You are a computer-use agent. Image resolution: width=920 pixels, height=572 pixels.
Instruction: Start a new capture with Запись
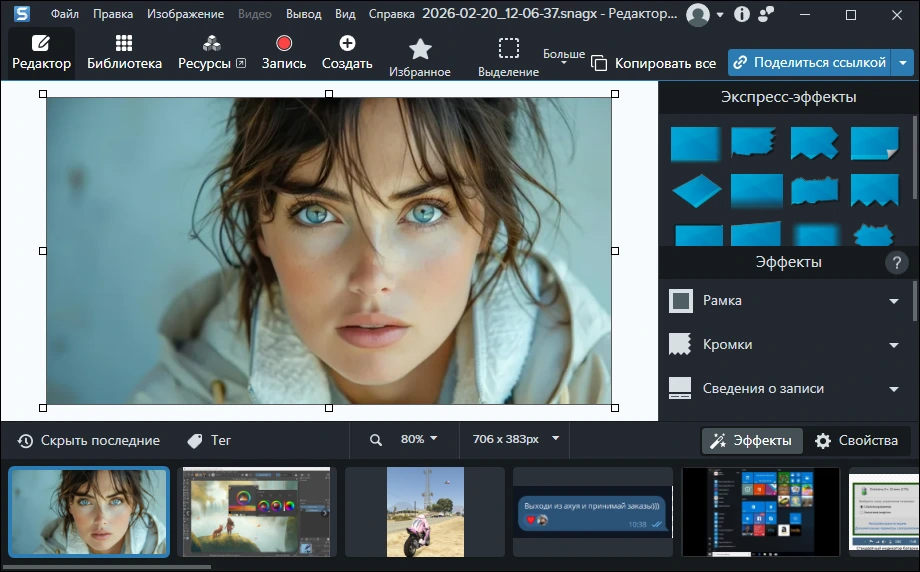pos(284,53)
